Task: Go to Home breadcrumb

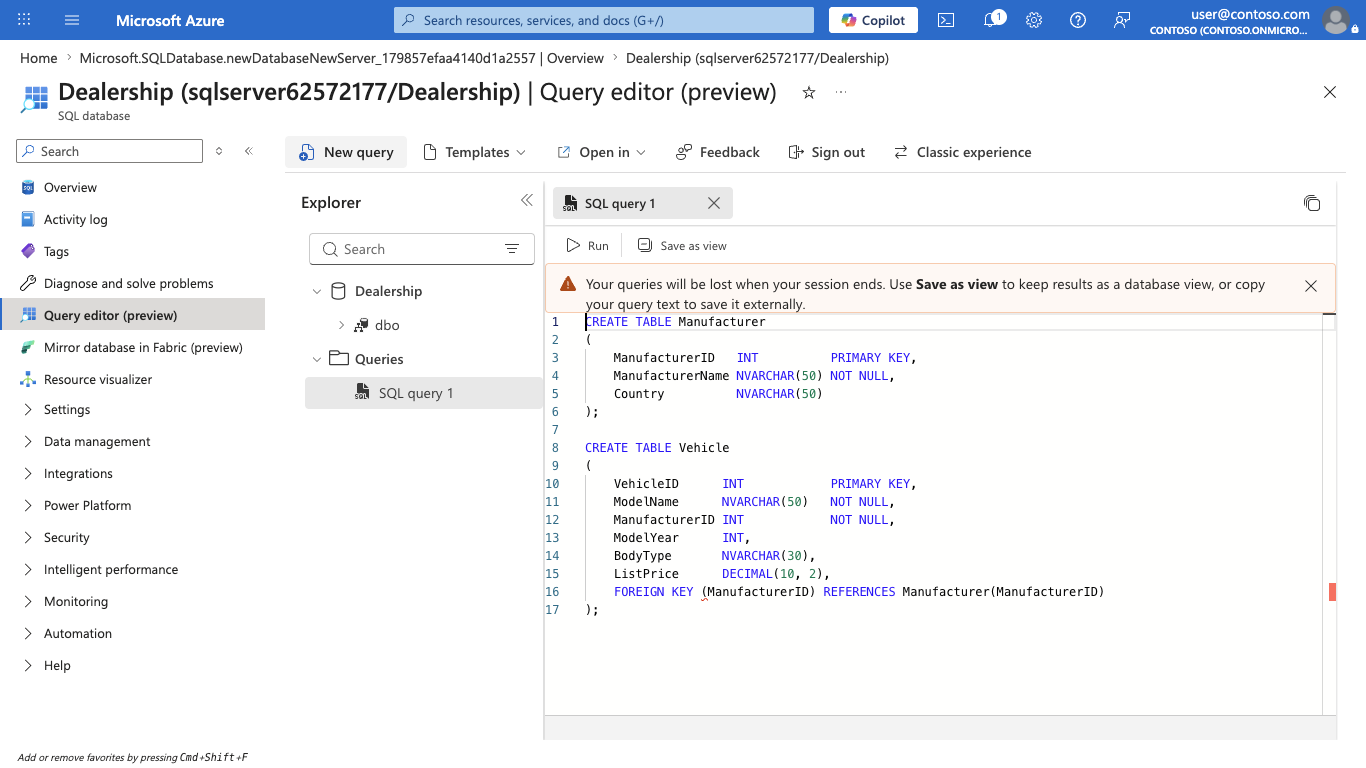Action: point(39,58)
